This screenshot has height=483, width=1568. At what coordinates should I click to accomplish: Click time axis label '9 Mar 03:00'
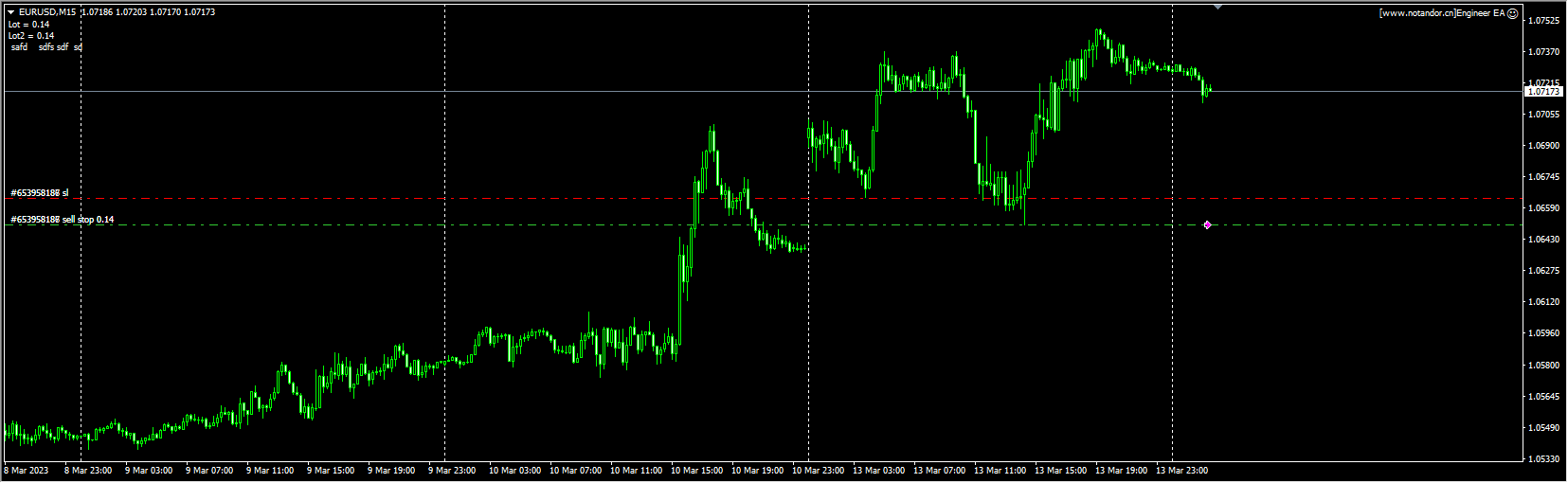coord(149,471)
